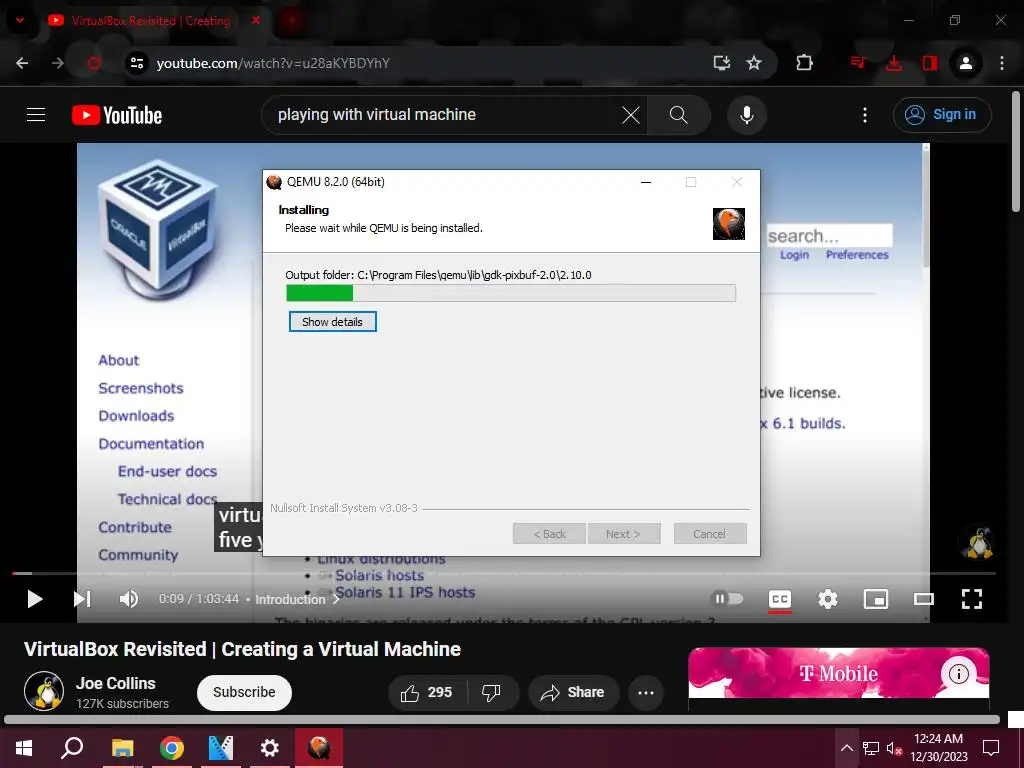The width and height of the screenshot is (1024, 768).
Task: Click the vertical page scrollbar
Action: tap(1016, 152)
